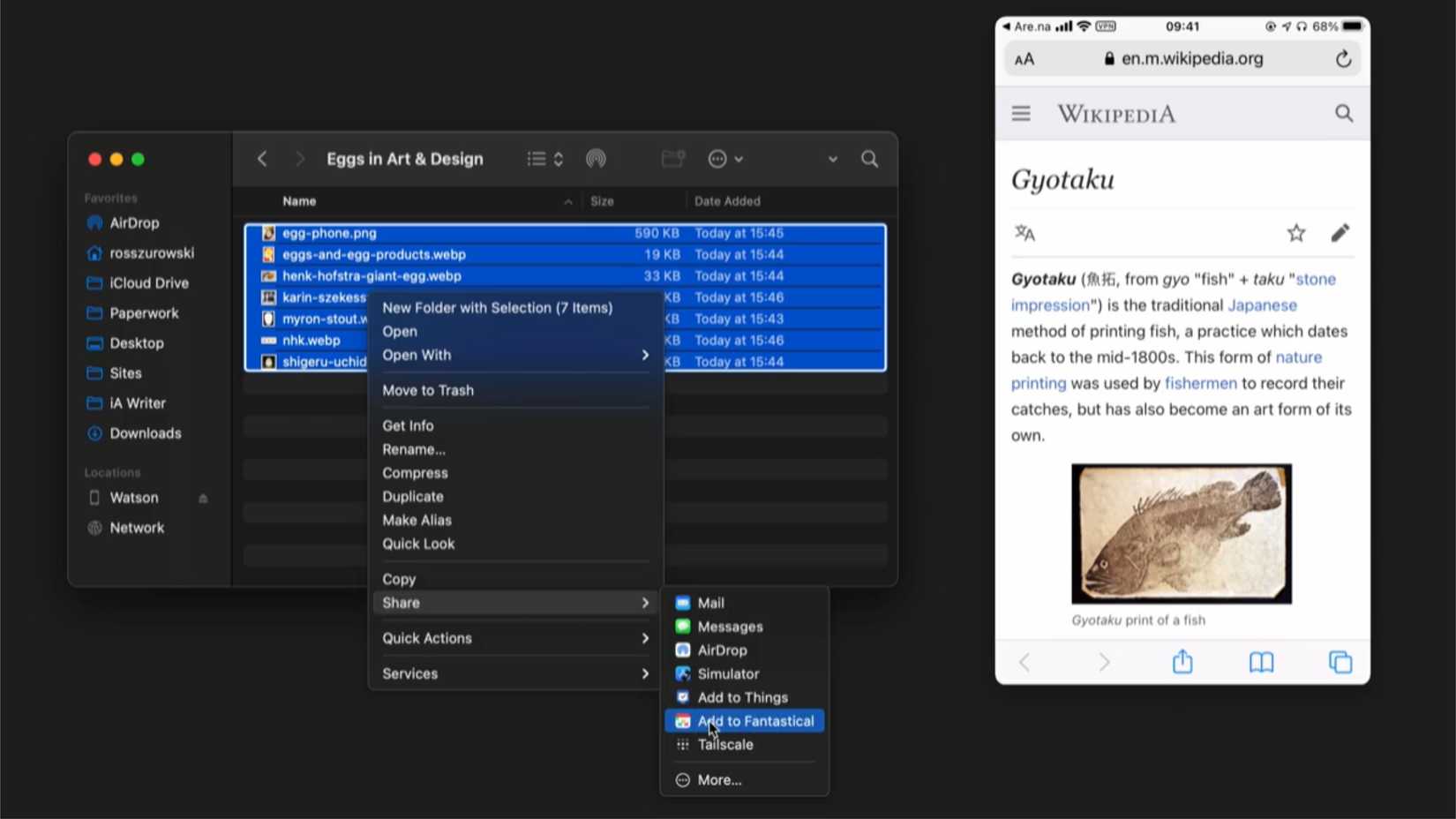Choose Add to Things in the Share menu
The height and width of the screenshot is (819, 1456).
[743, 697]
